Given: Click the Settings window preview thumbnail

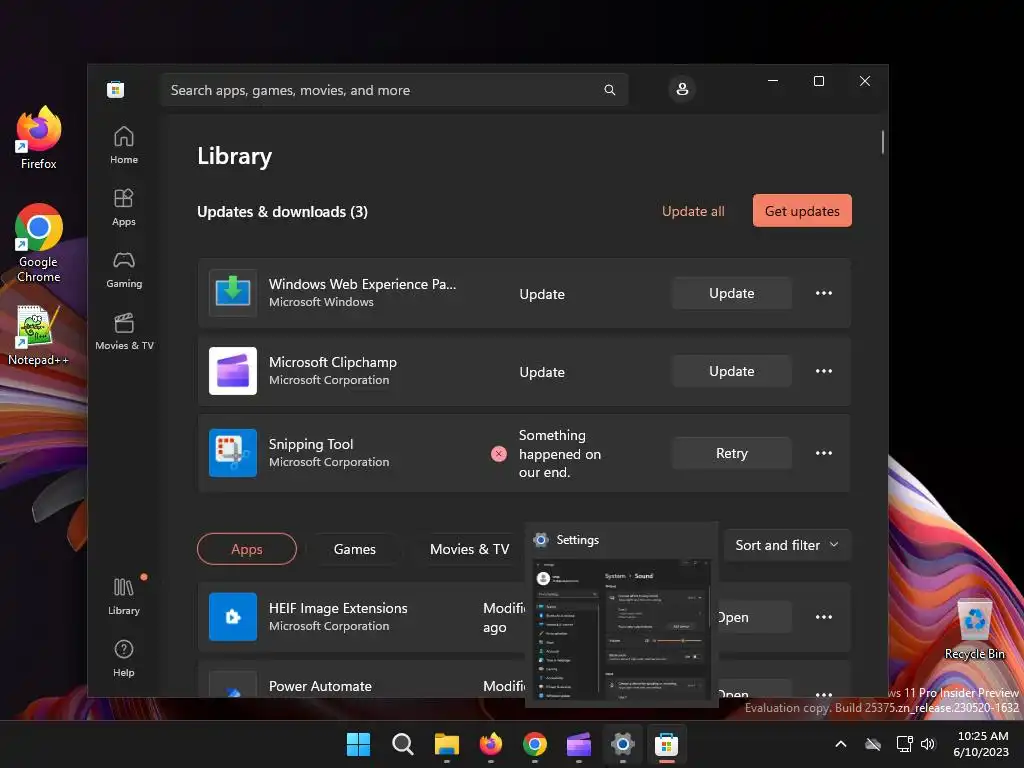Looking at the screenshot, I should click(x=622, y=630).
